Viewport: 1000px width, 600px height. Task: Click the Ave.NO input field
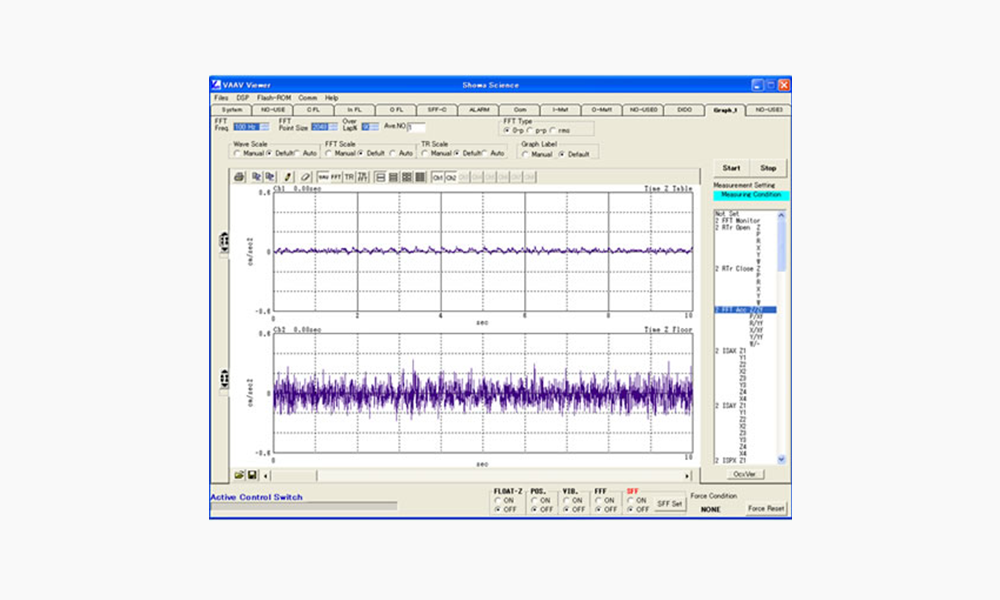pyautogui.click(x=417, y=127)
